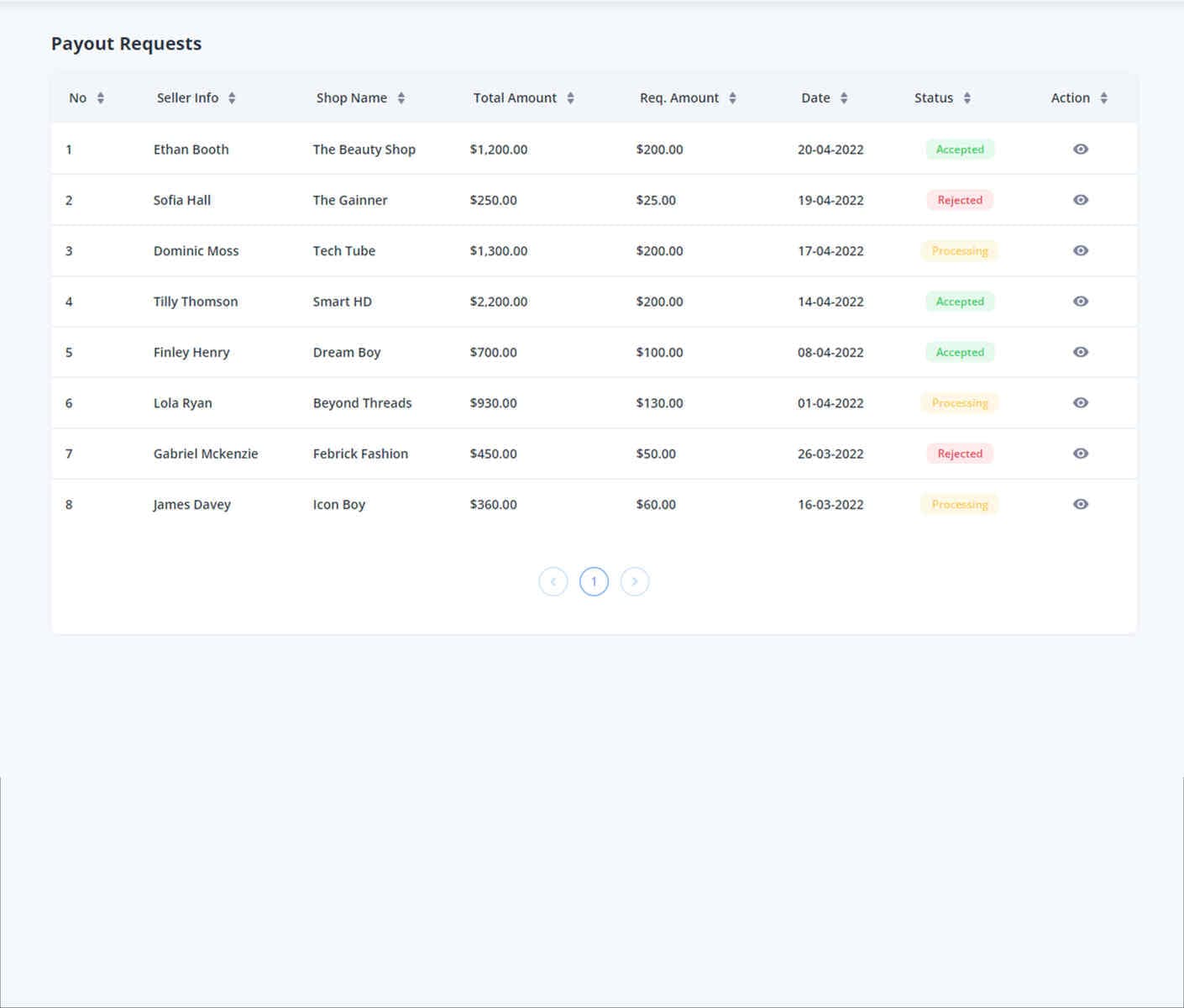This screenshot has height=1008, width=1184.
Task: Sort requests by Total Amount
Action: click(571, 97)
